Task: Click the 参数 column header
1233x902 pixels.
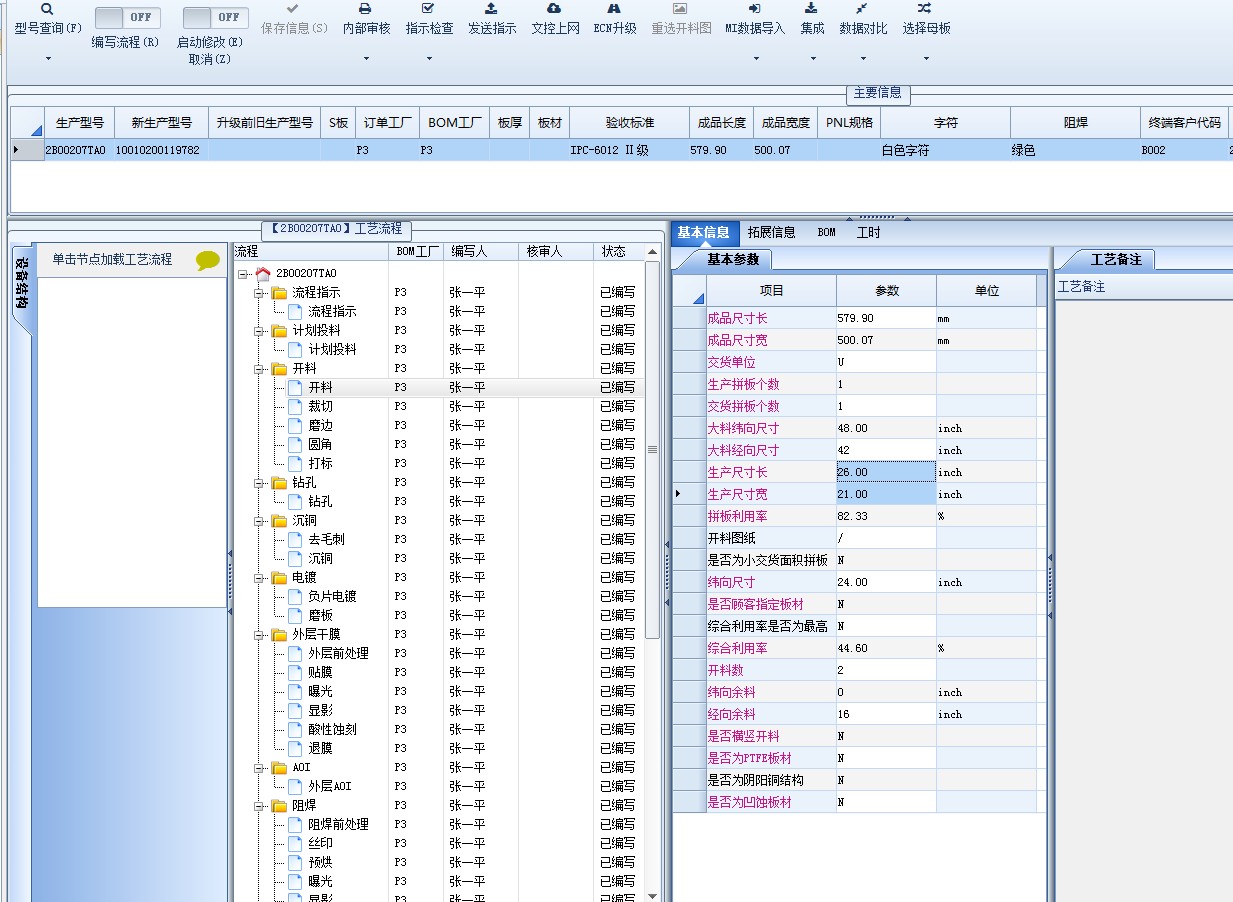Action: click(886, 291)
